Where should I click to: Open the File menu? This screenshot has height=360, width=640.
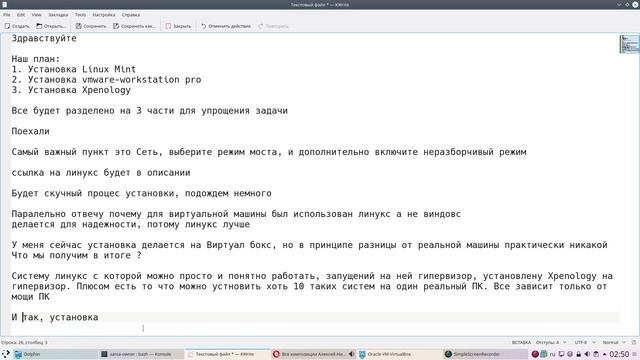(7, 15)
